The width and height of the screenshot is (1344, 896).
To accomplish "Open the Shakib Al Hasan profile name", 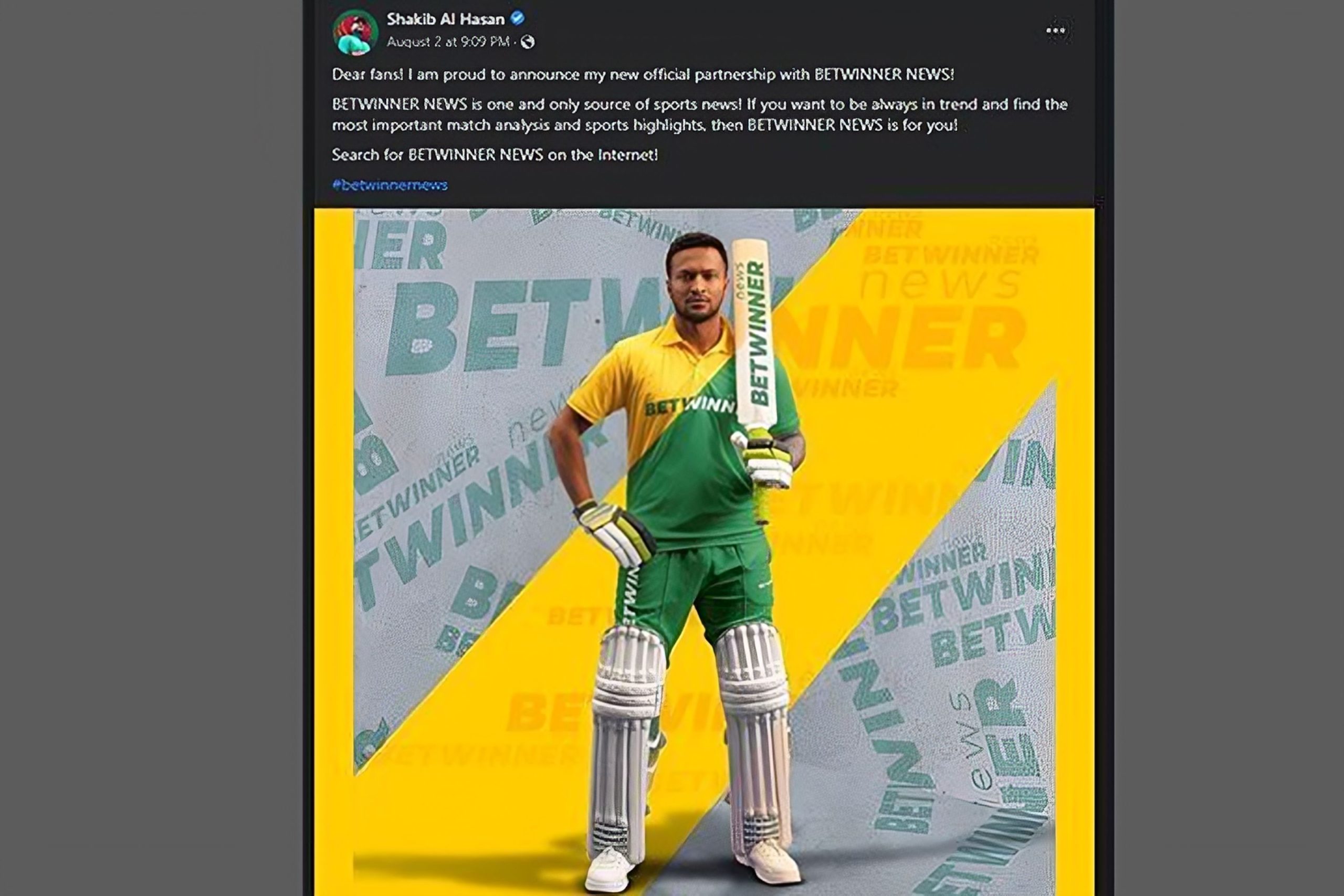I will 446,19.
